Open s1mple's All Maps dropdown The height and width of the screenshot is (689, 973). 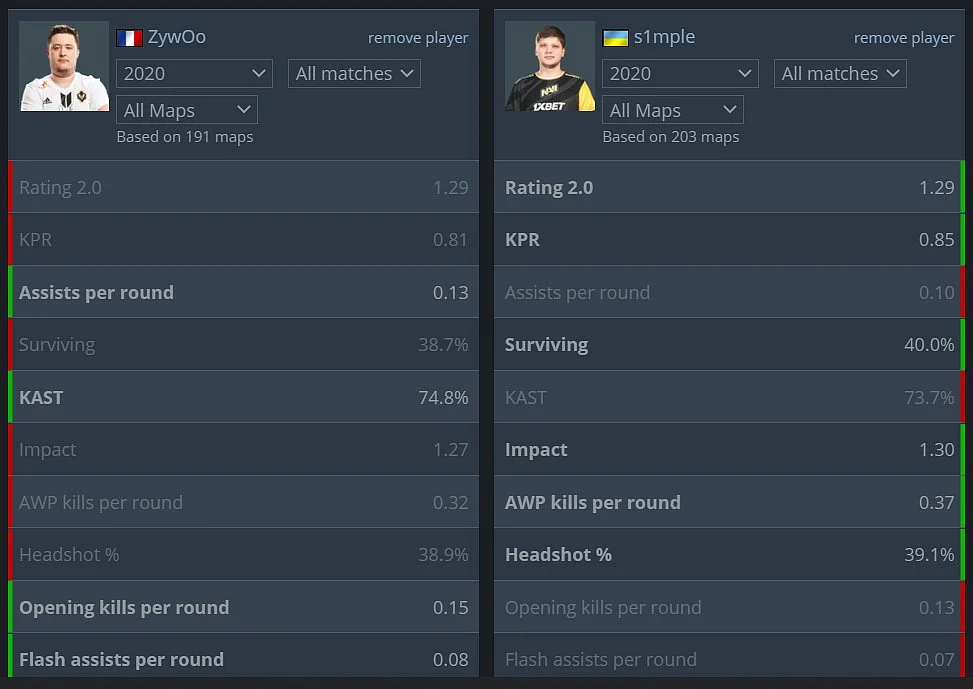pyautogui.click(x=673, y=110)
